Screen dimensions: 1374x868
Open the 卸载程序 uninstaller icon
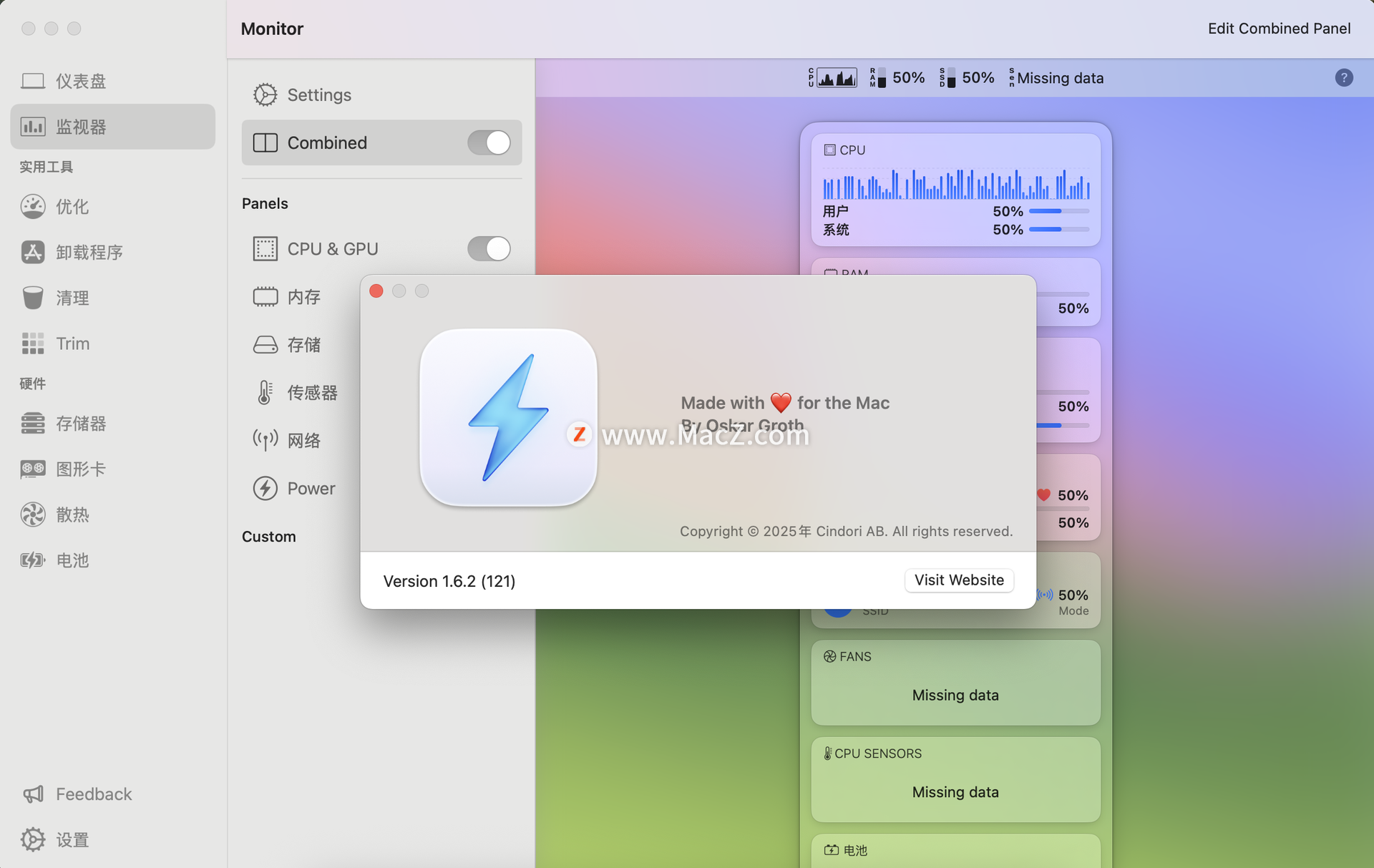(x=33, y=252)
